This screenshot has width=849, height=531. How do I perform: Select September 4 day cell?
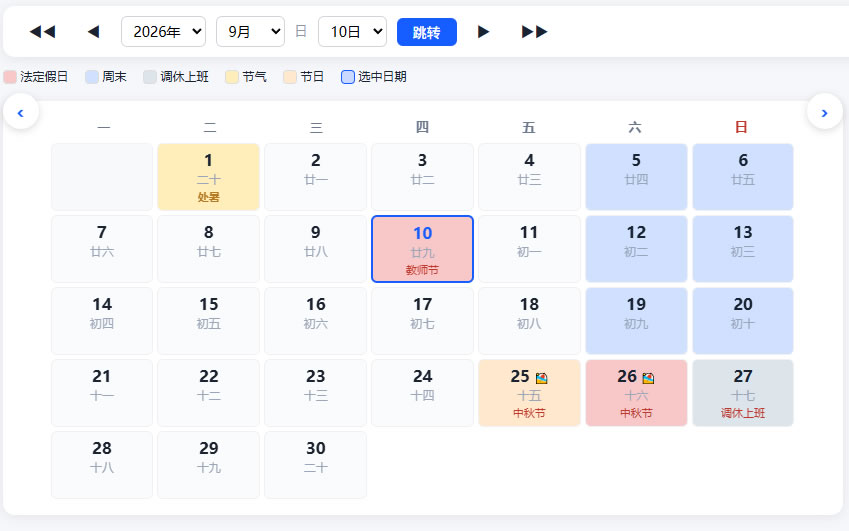529,177
